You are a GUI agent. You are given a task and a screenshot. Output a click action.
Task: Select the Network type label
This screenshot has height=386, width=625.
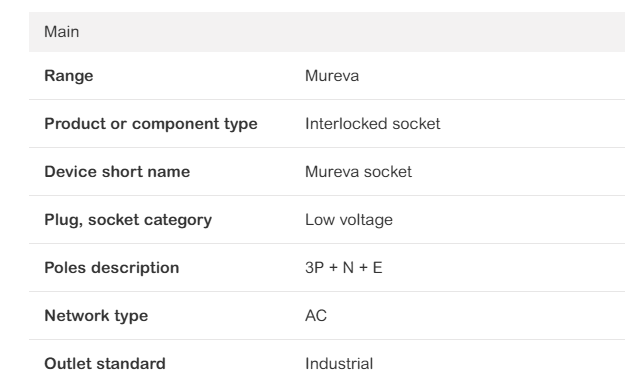point(96,316)
